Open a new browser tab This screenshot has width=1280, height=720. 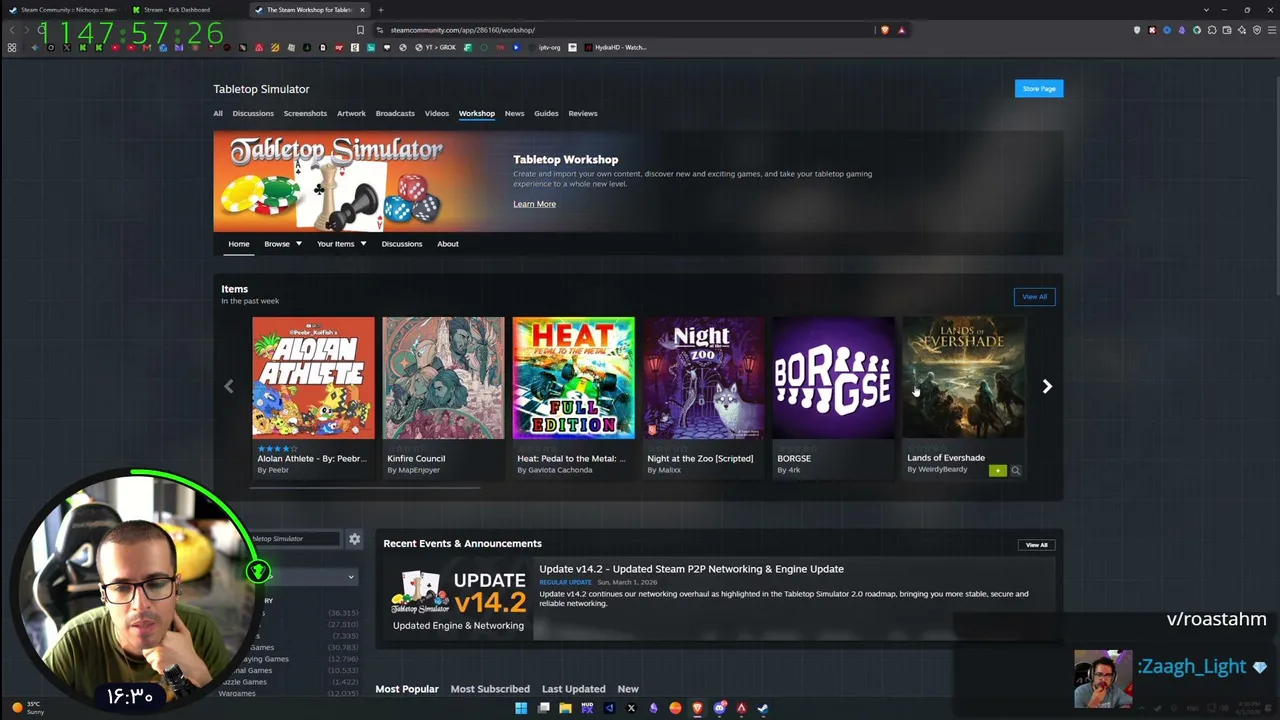pos(380,10)
